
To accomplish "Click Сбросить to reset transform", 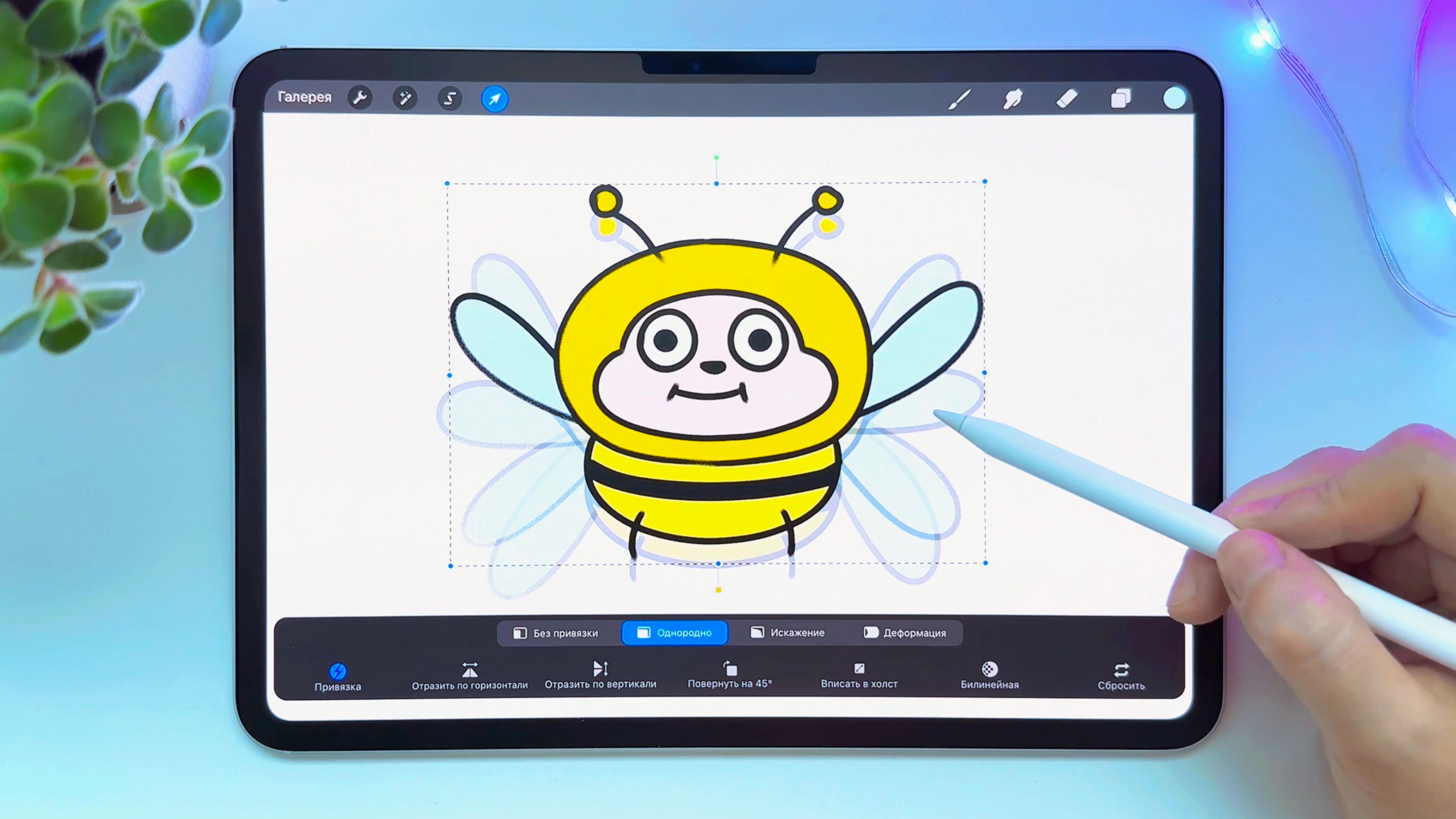I will [x=1121, y=677].
